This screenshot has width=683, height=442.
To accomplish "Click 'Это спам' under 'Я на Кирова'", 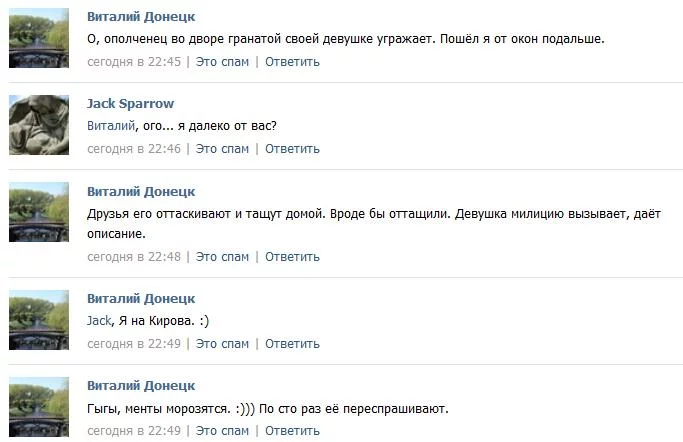I will point(222,344).
